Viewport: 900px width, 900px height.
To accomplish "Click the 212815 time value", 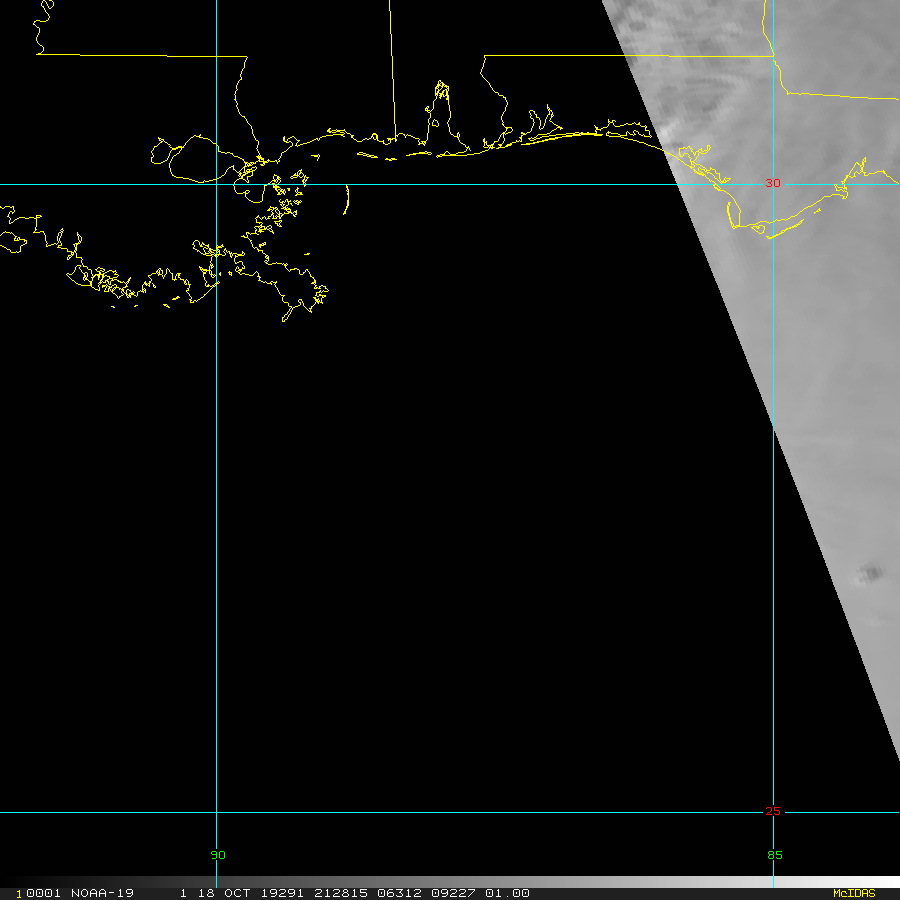I will [340, 893].
